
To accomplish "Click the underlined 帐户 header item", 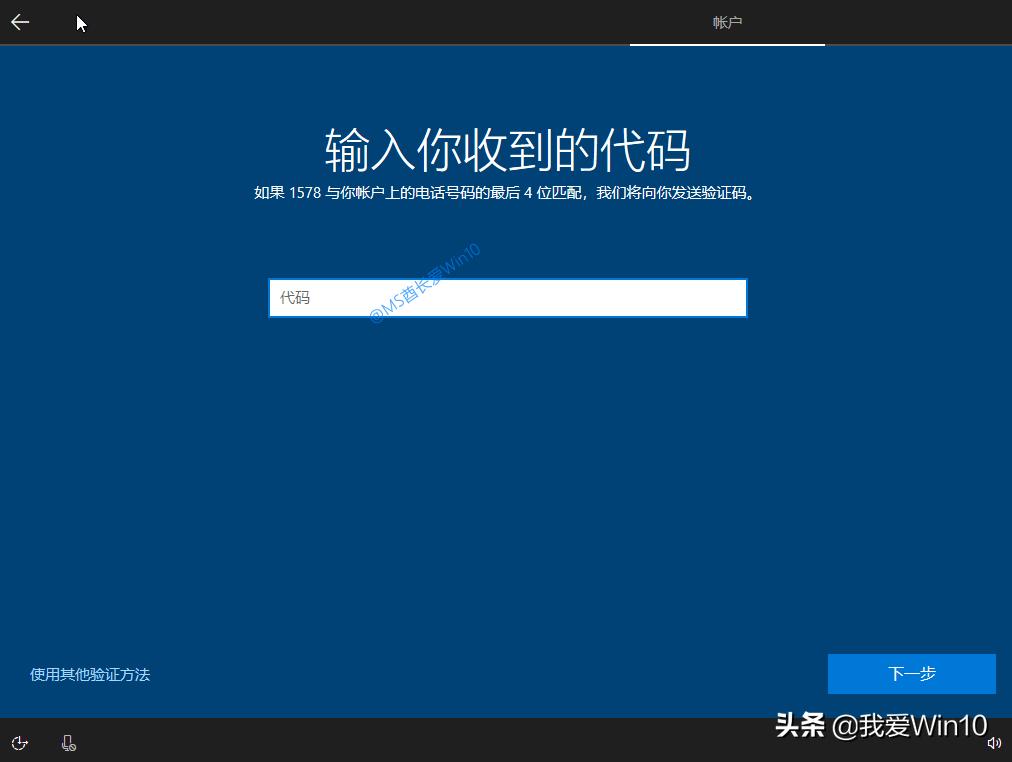I will [727, 22].
